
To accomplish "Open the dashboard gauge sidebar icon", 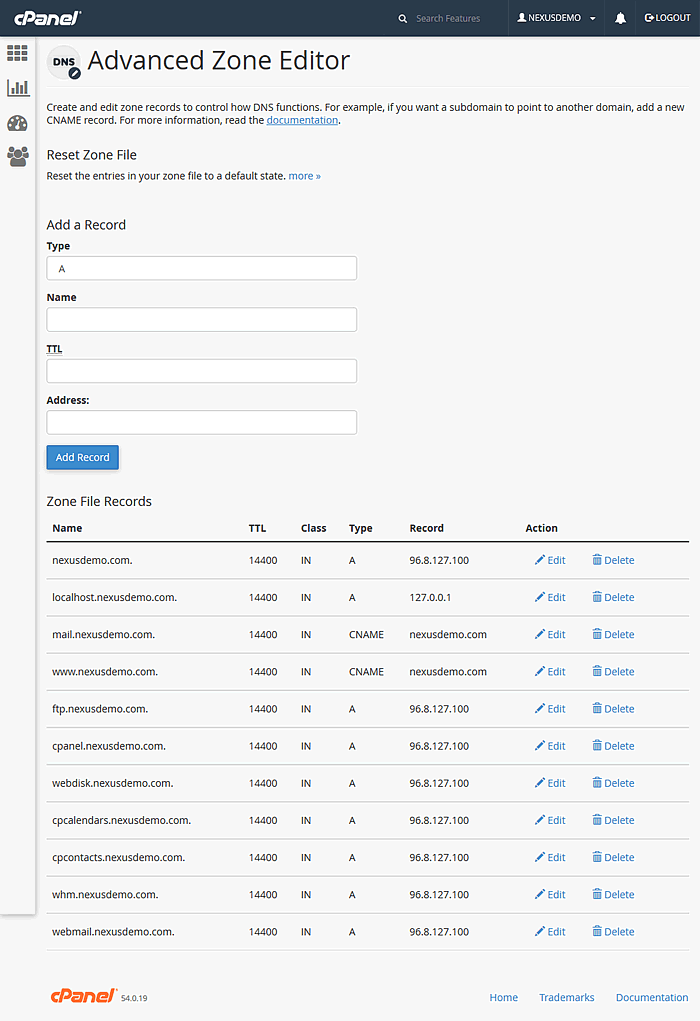I will (17, 123).
